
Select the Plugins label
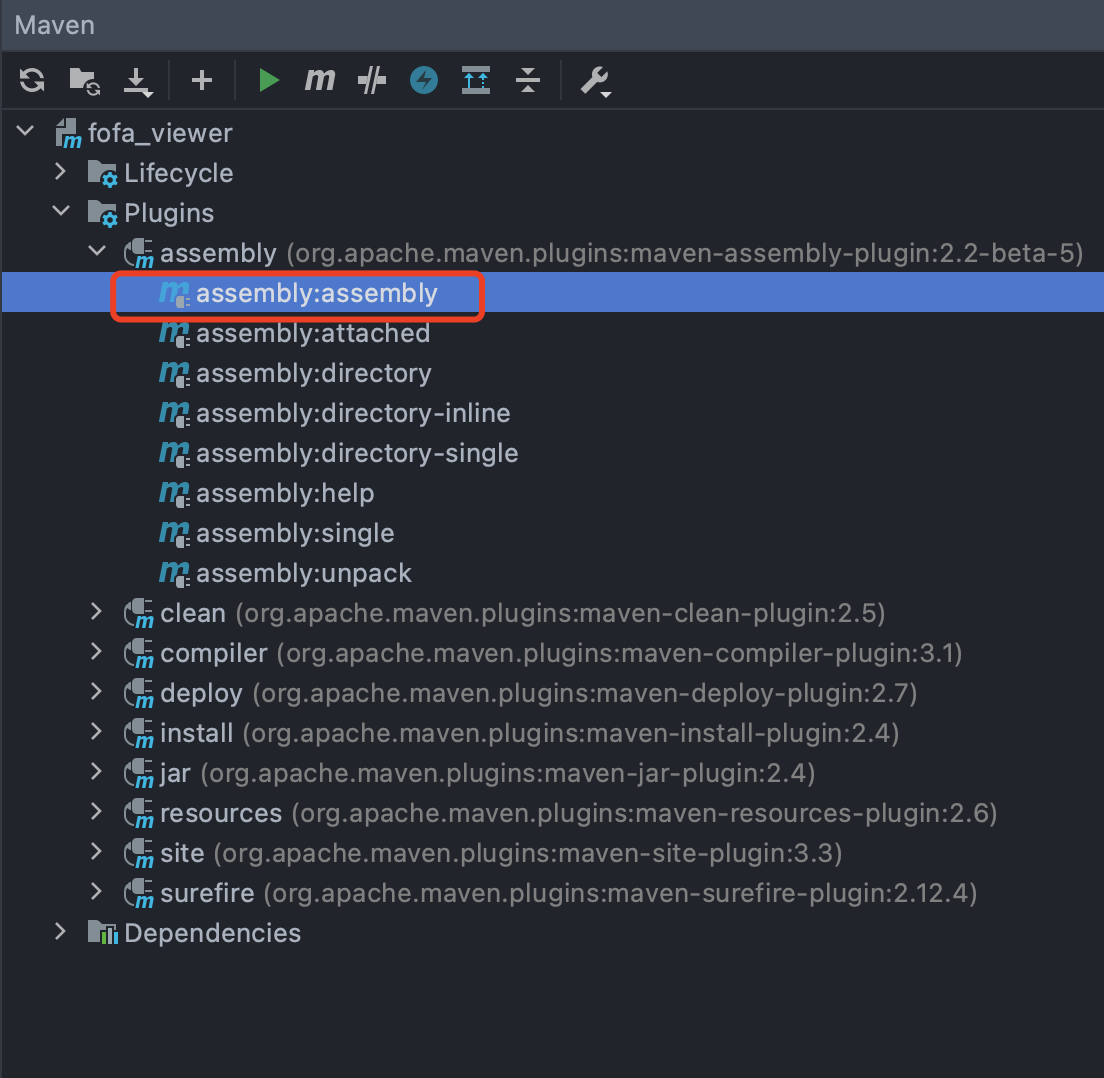(169, 213)
